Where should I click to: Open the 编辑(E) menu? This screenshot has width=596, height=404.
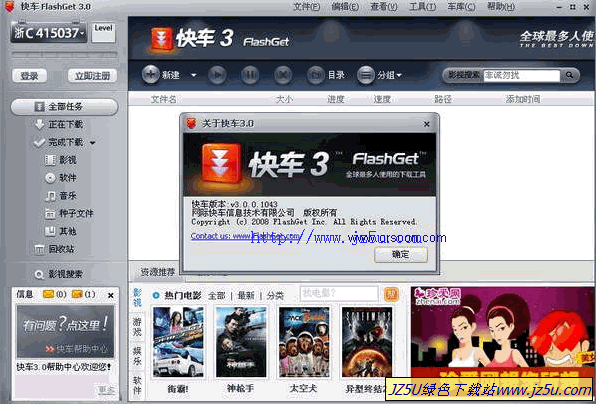(x=345, y=7)
